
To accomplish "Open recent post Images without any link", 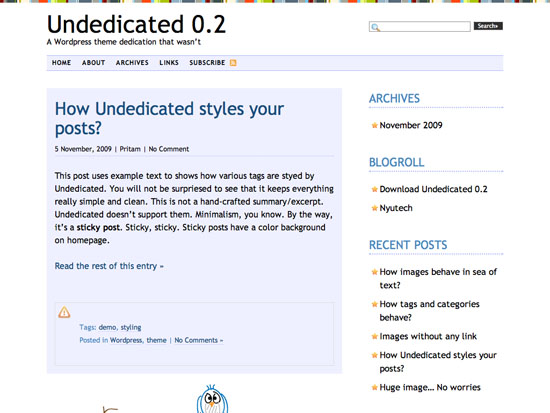I will click(428, 337).
